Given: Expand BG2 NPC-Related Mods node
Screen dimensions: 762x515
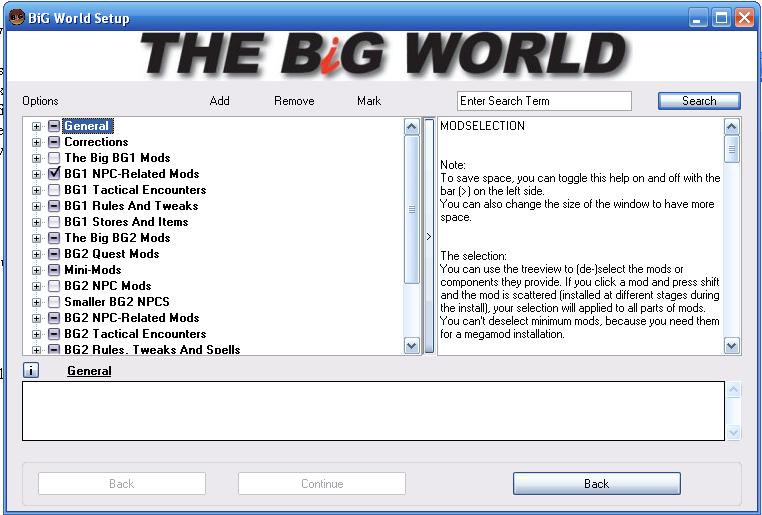Looking at the screenshot, I should coord(36,319).
